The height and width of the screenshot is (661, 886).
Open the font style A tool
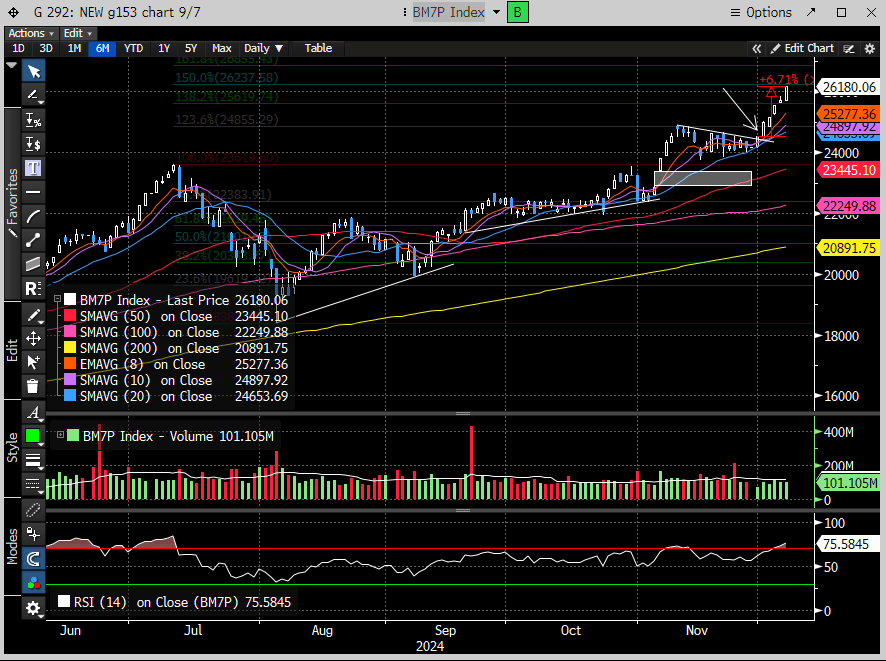(33, 412)
